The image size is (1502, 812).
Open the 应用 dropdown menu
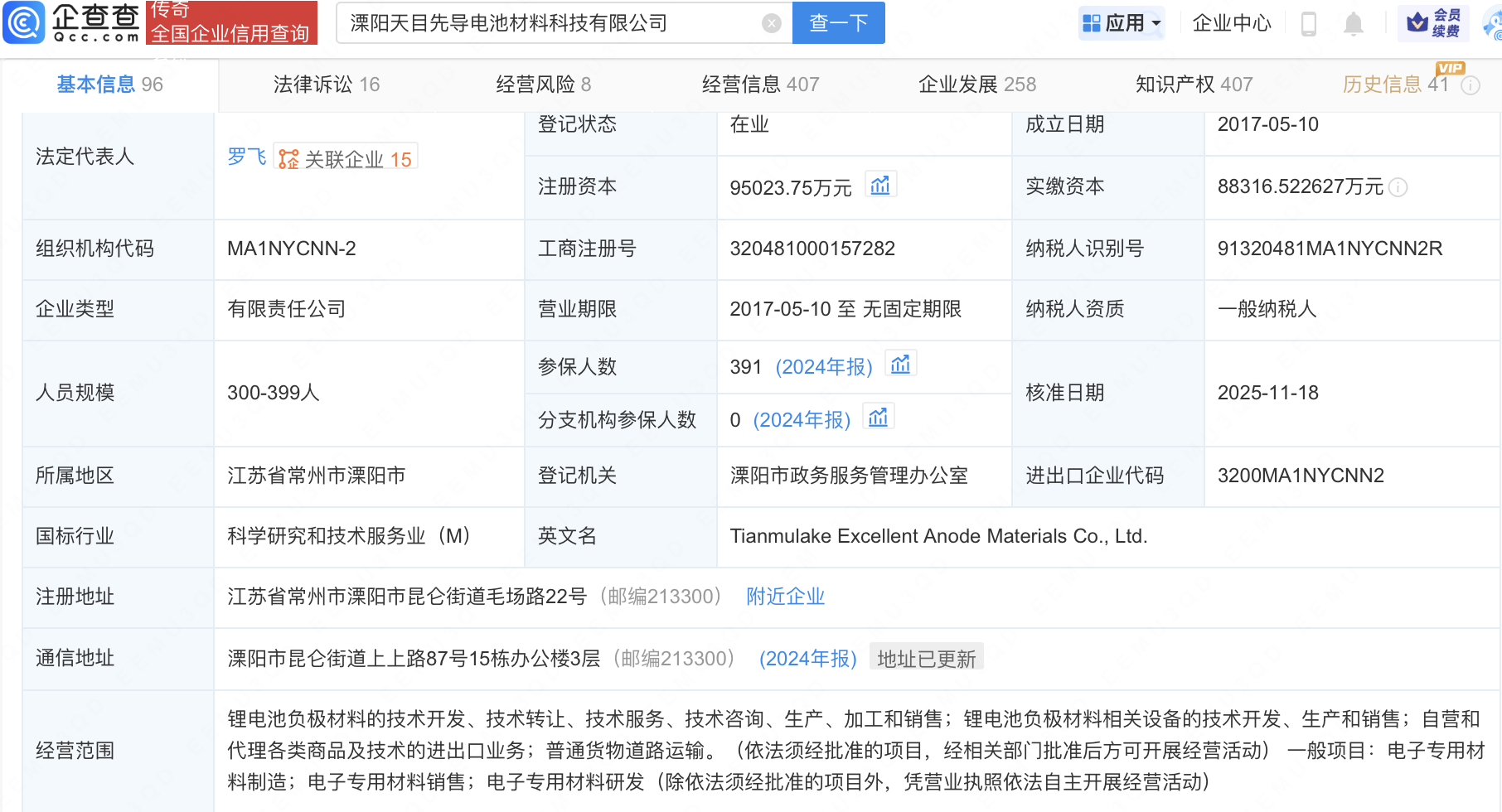1123,23
